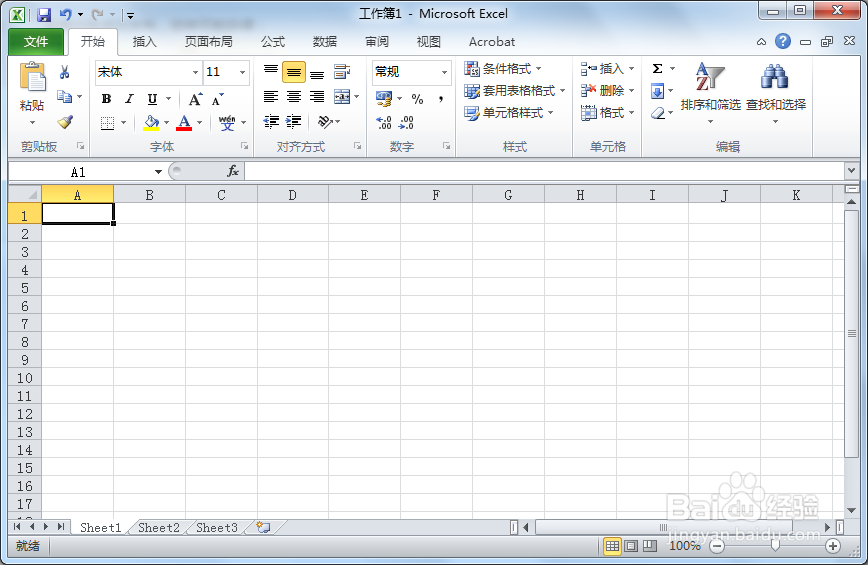Viewport: 868px width, 565px height.
Task: Click 删除 delete cells button
Action: point(607,91)
